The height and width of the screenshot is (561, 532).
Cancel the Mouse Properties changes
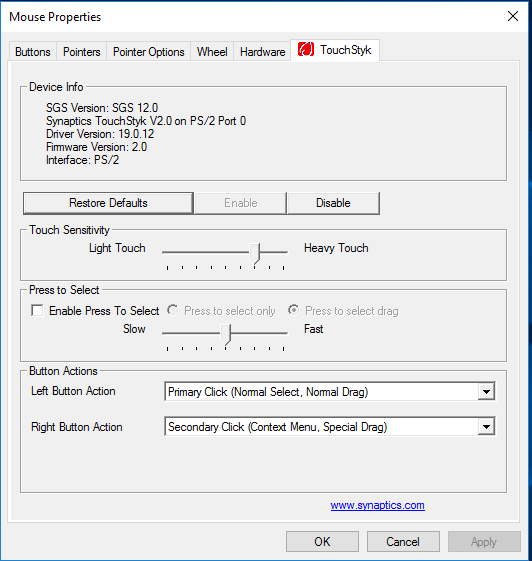[403, 542]
